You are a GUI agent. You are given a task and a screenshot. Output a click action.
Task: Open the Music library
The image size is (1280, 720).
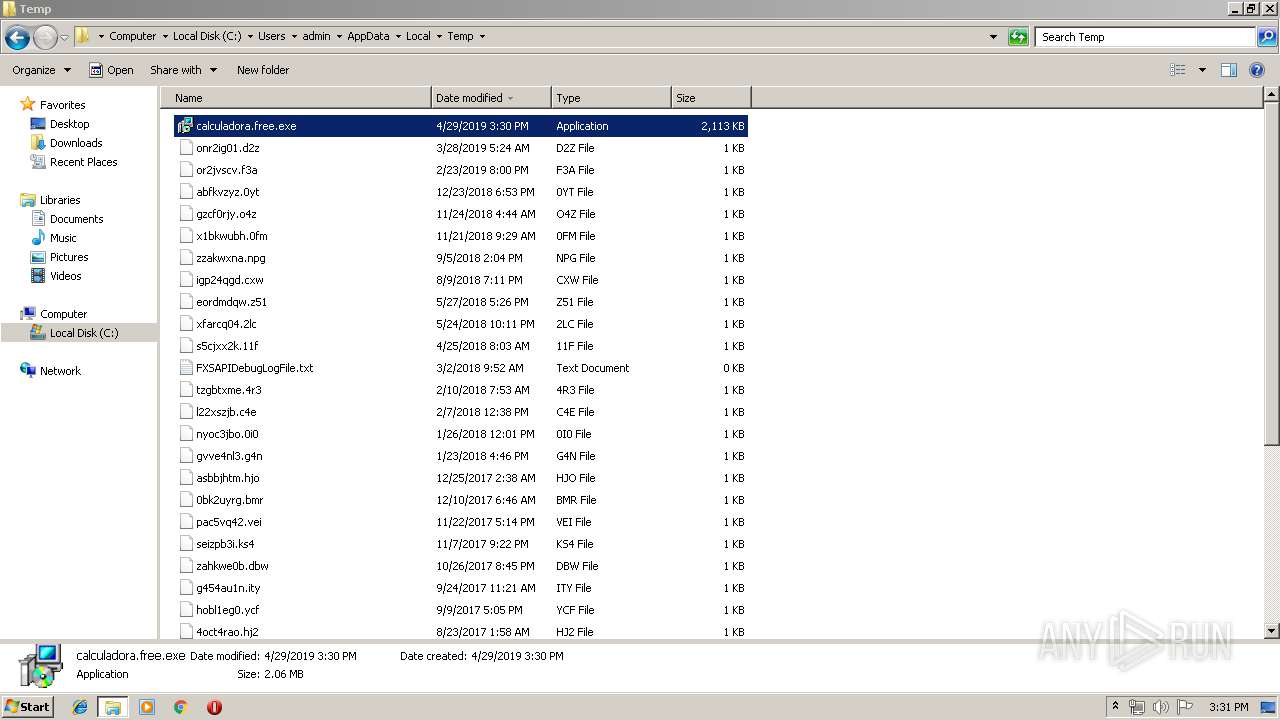tap(63, 238)
